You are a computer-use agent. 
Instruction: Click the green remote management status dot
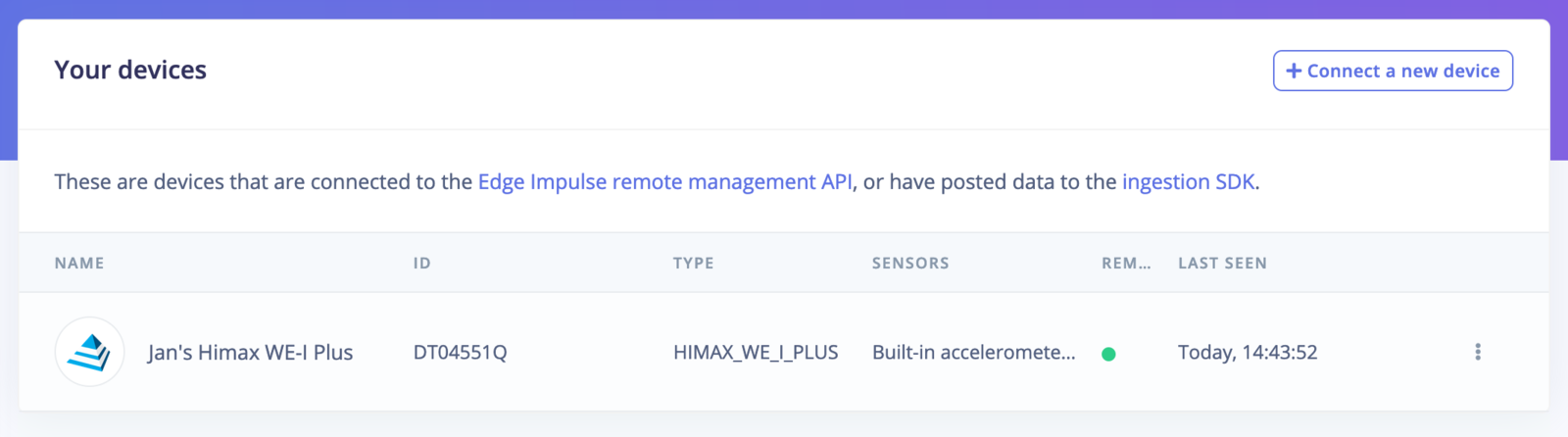click(x=1108, y=354)
